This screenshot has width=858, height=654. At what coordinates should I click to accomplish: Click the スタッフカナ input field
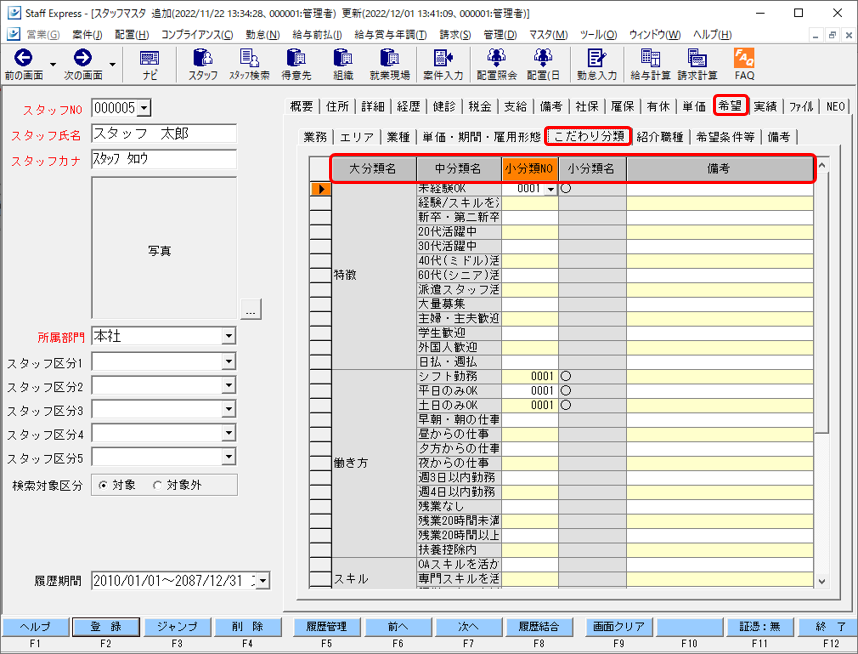tap(164, 159)
